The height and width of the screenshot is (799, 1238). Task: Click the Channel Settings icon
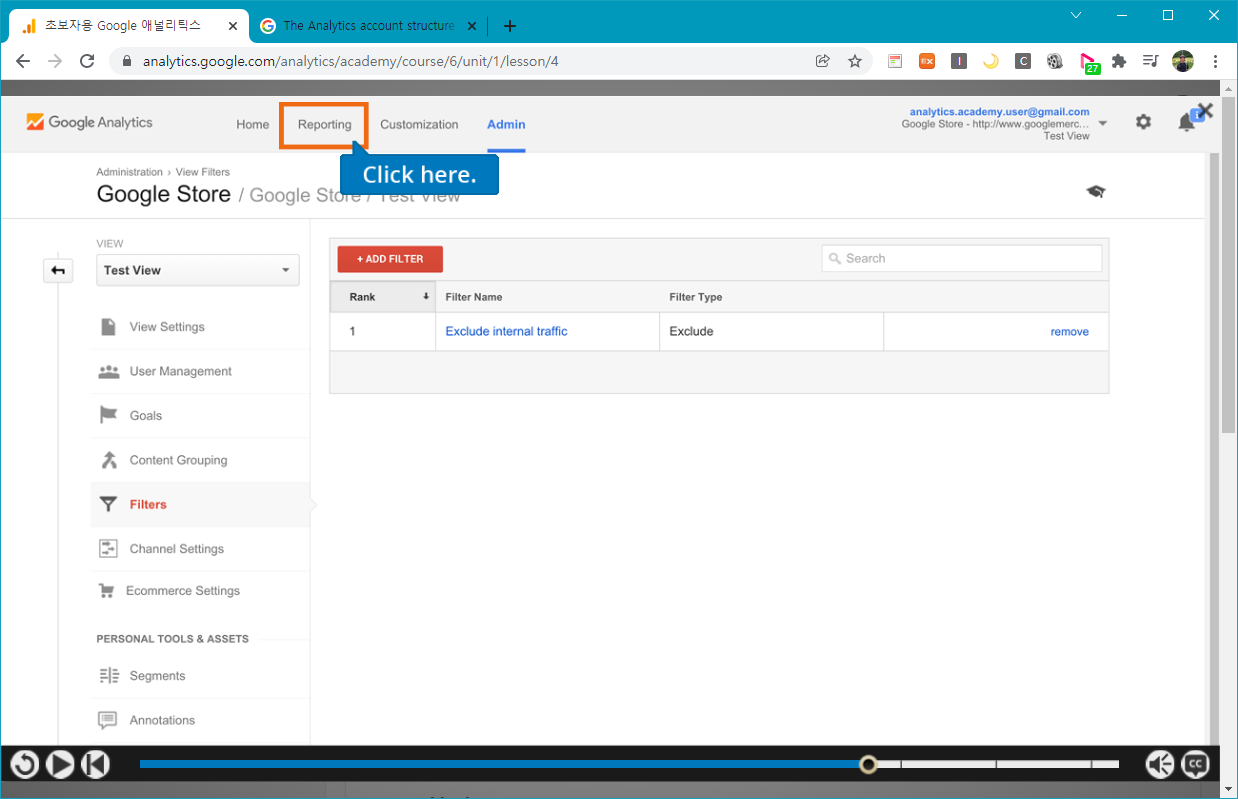[108, 548]
